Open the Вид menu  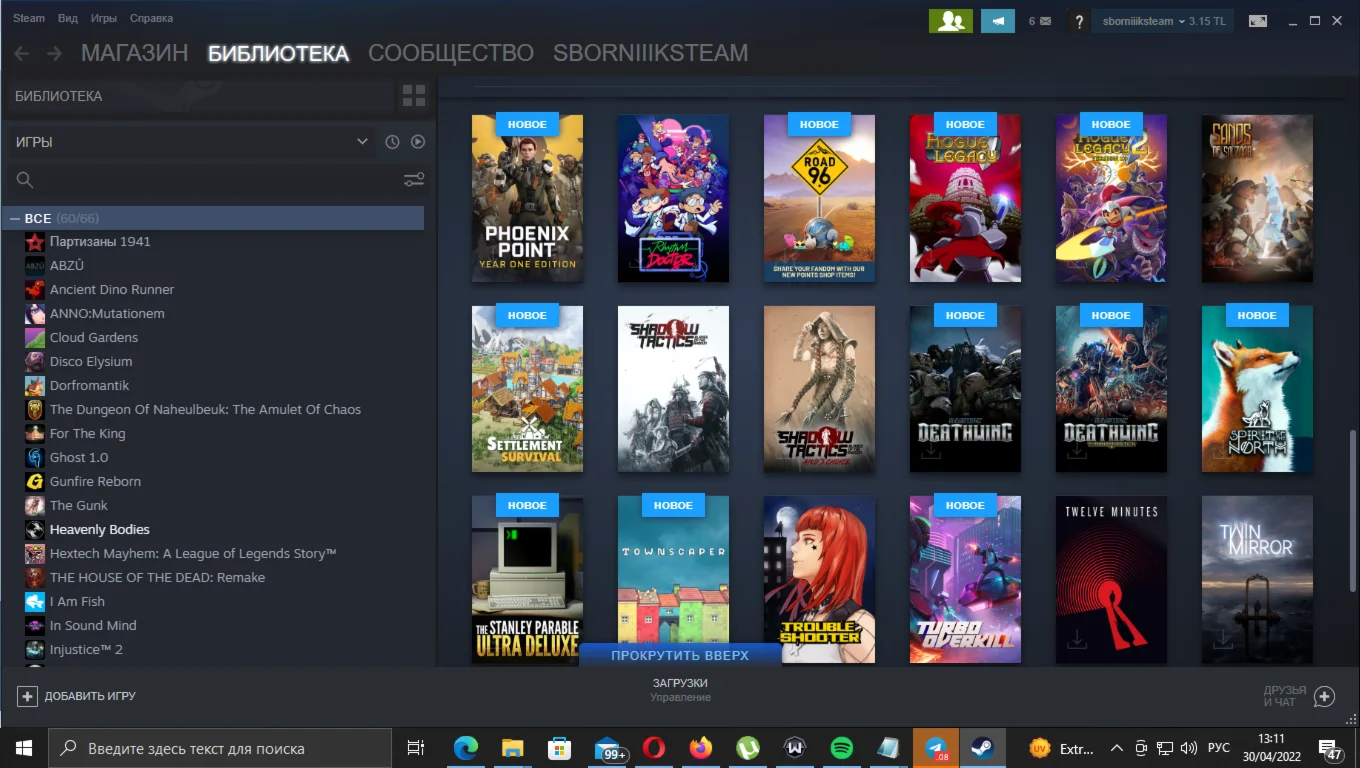tap(68, 18)
